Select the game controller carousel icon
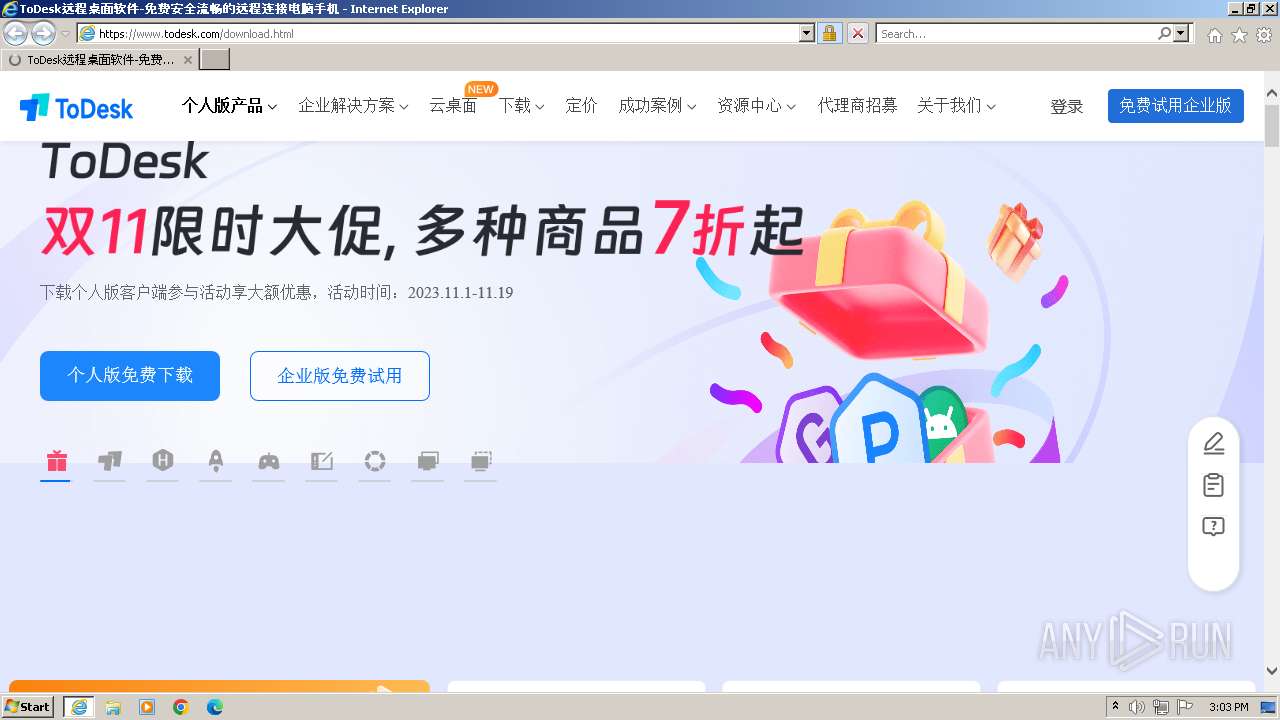1280x720 pixels. tap(269, 461)
